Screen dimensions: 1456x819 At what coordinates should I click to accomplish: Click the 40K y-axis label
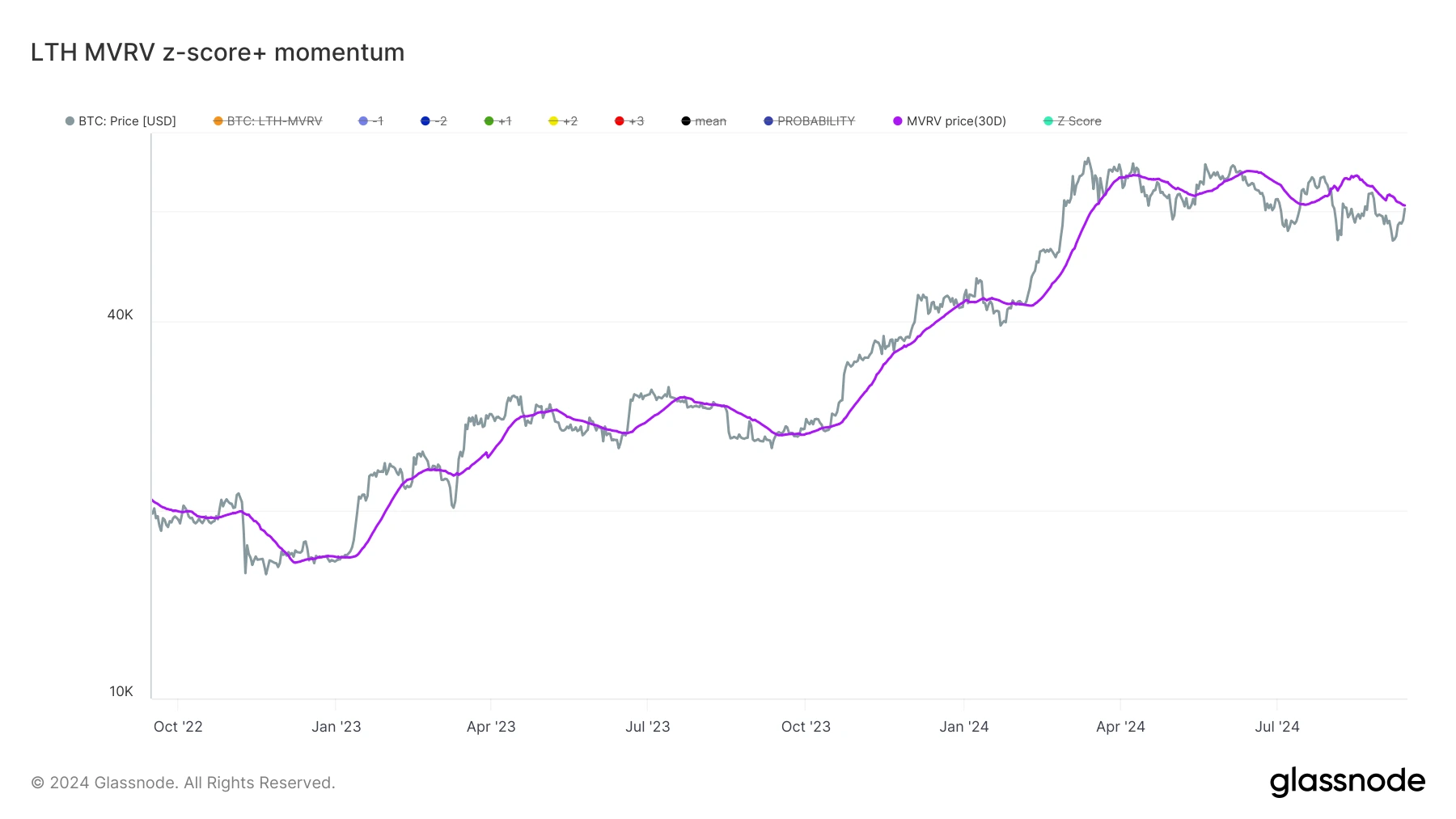121,315
